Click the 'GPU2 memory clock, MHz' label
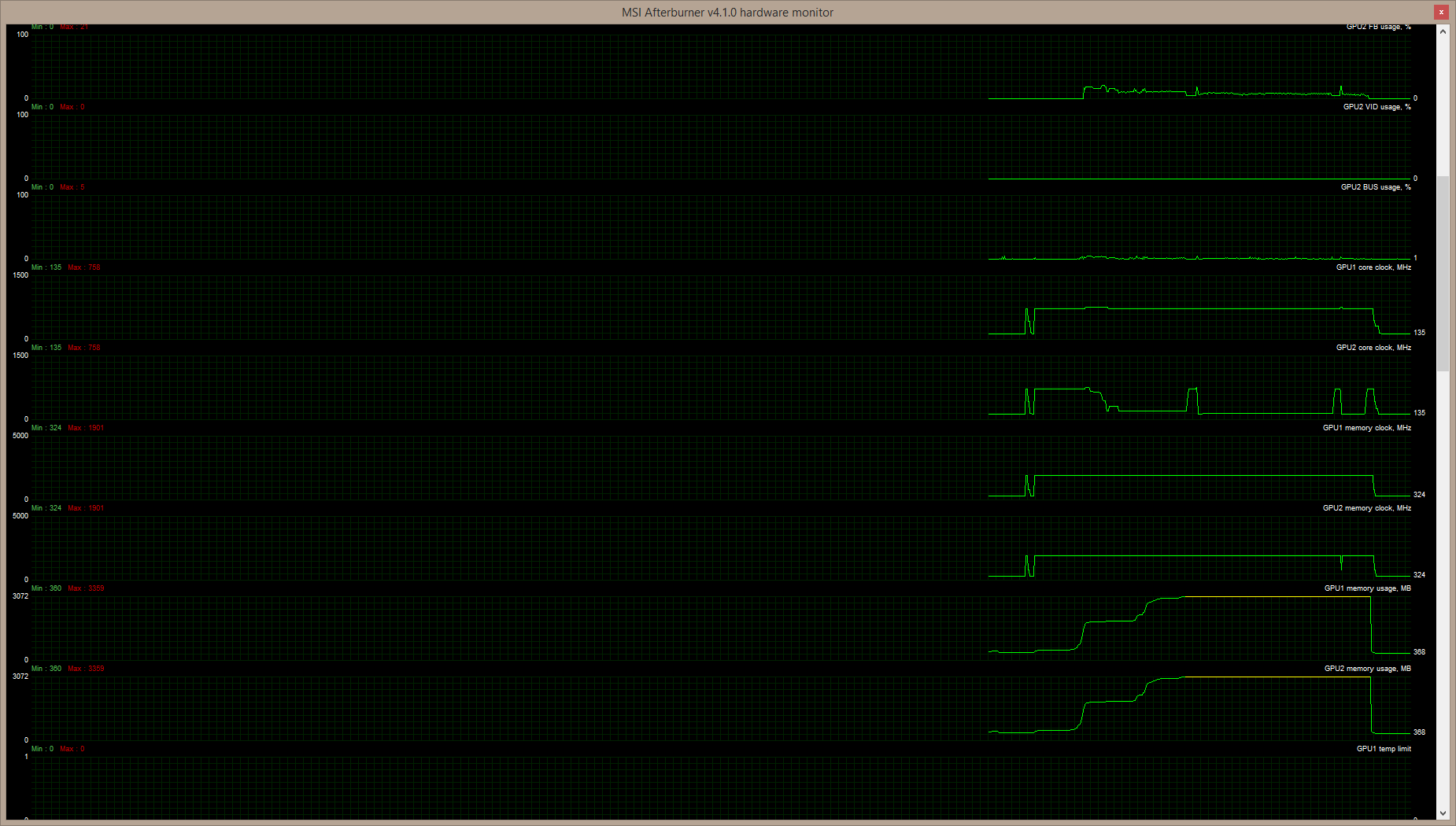The width and height of the screenshot is (1456, 826). pos(1366,508)
